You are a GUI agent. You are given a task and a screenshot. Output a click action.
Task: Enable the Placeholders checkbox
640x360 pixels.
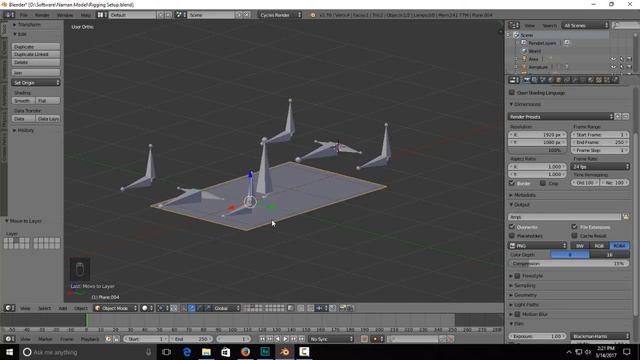pos(512,236)
